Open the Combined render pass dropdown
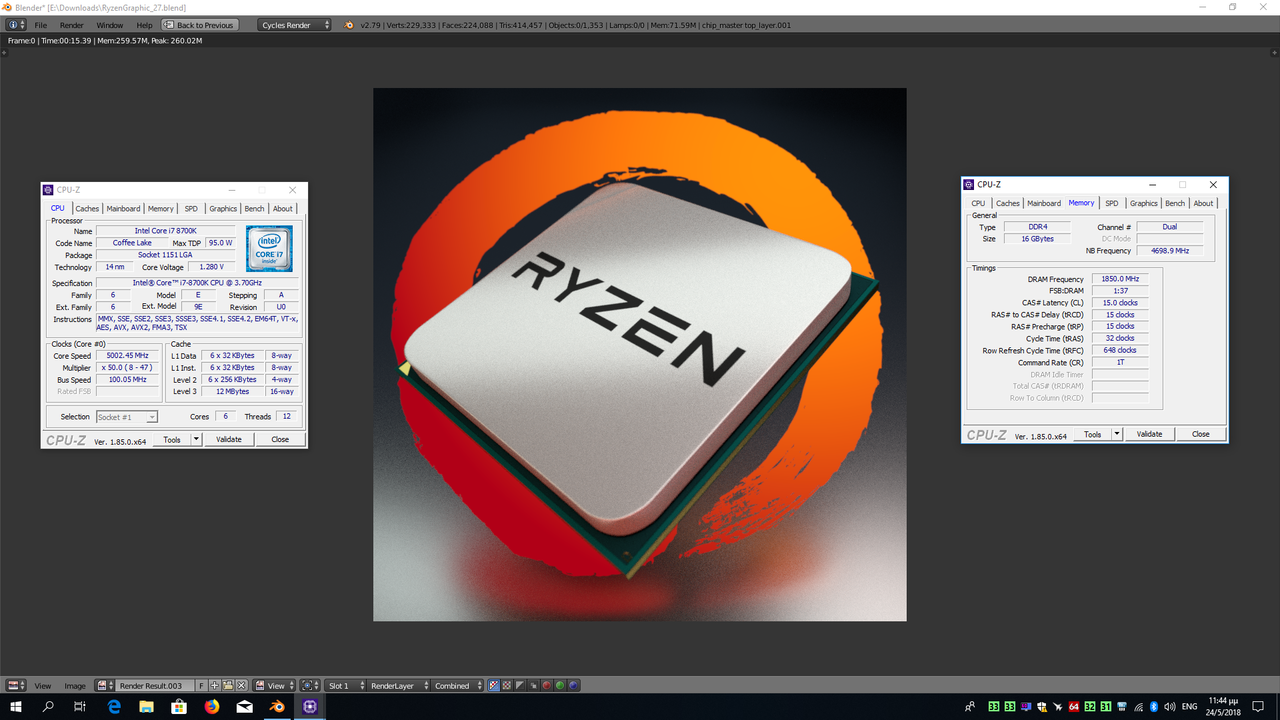 point(457,686)
